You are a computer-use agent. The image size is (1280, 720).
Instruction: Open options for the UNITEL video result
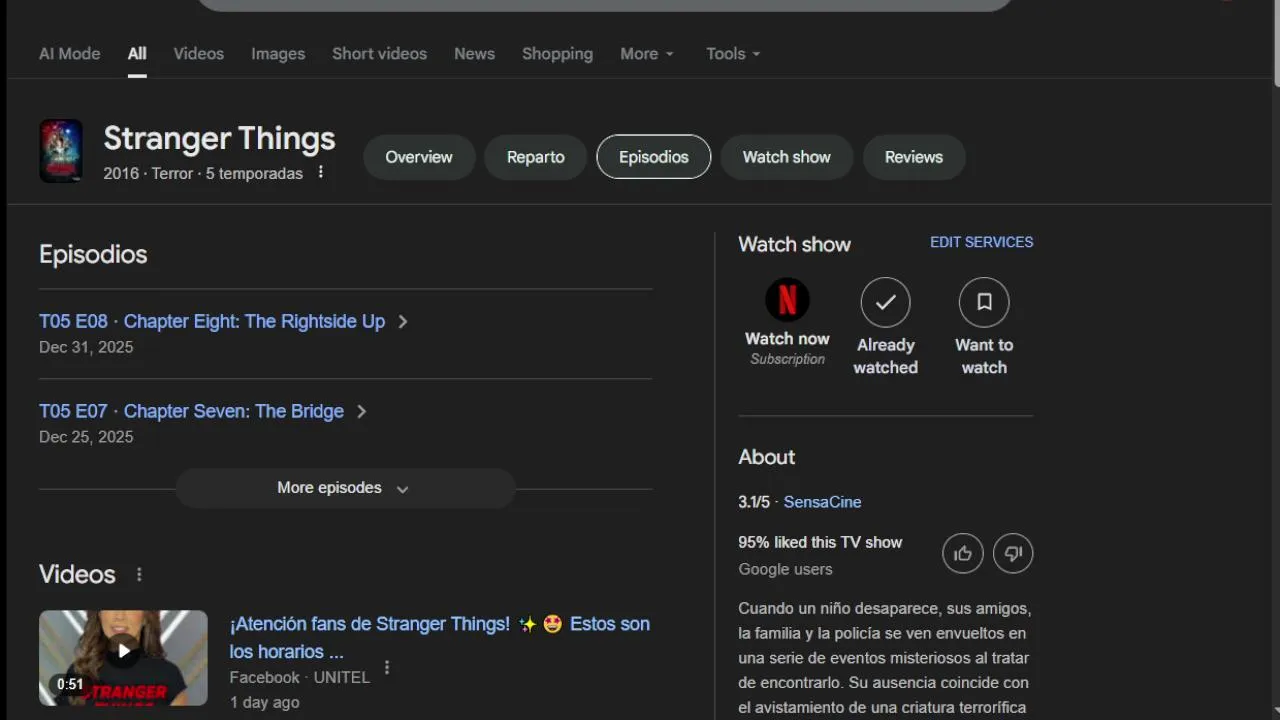[387, 668]
